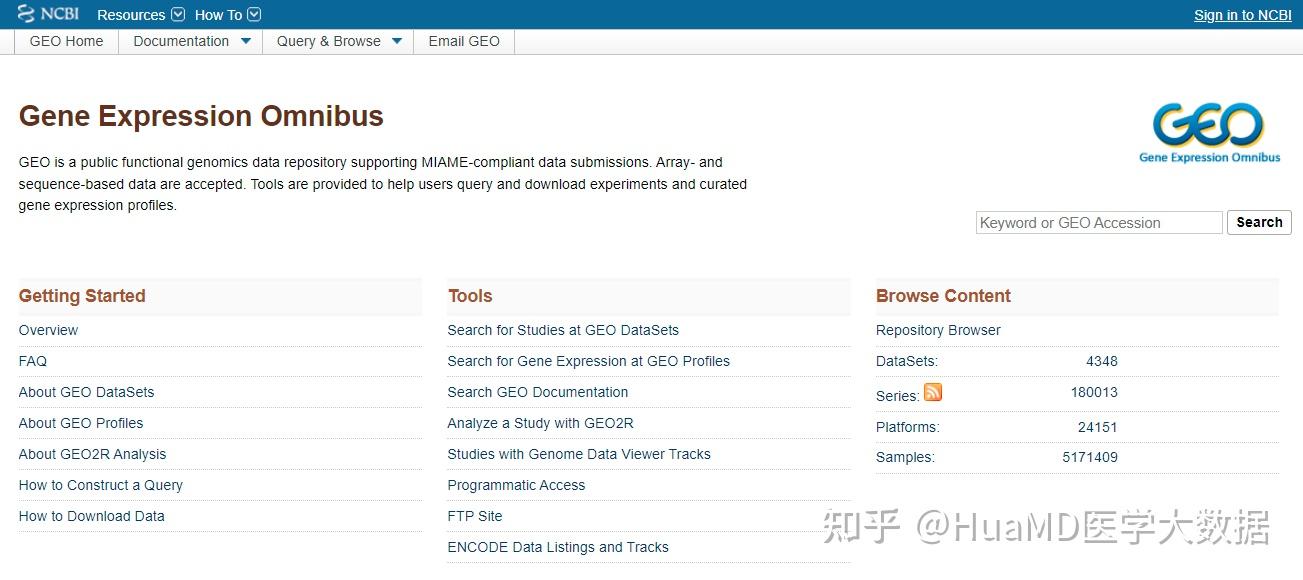The width and height of the screenshot is (1303, 580).
Task: Click the Series count 180013
Action: pos(1094,392)
